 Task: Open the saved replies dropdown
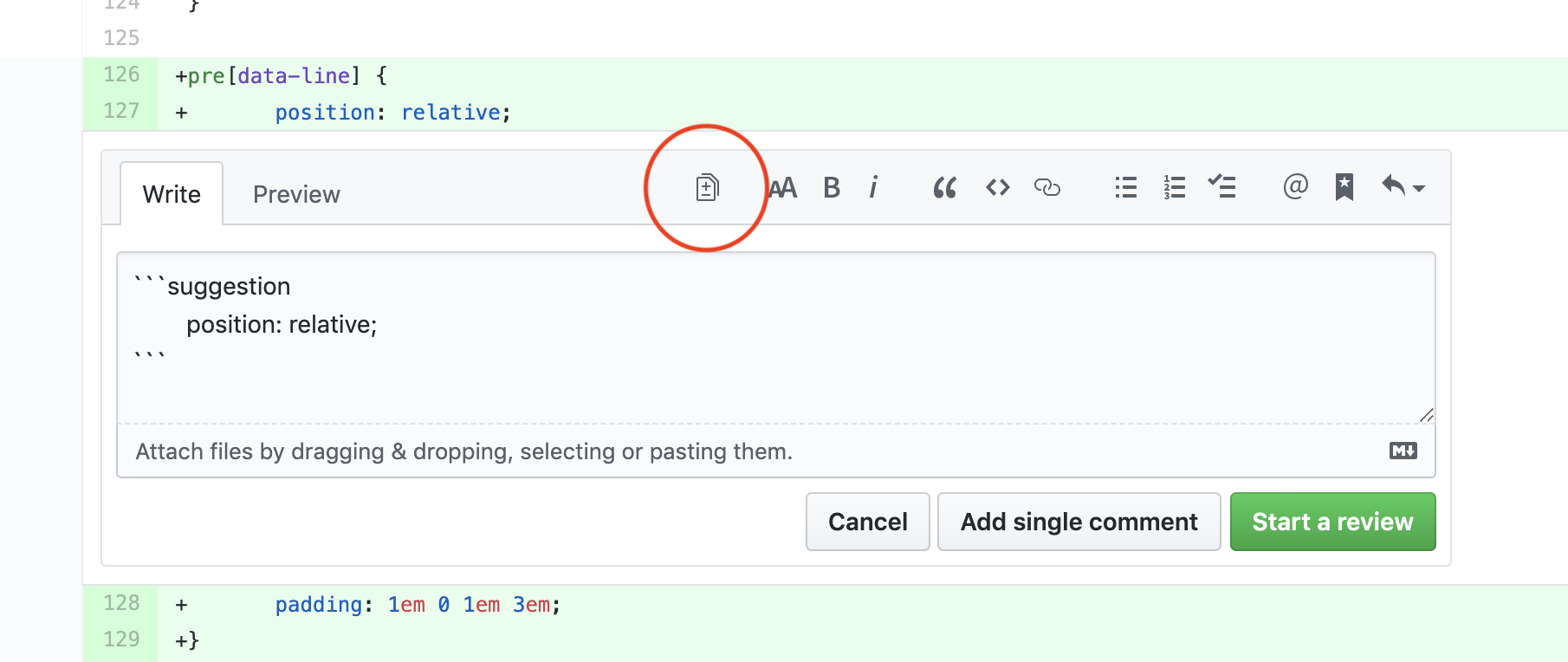1403,186
